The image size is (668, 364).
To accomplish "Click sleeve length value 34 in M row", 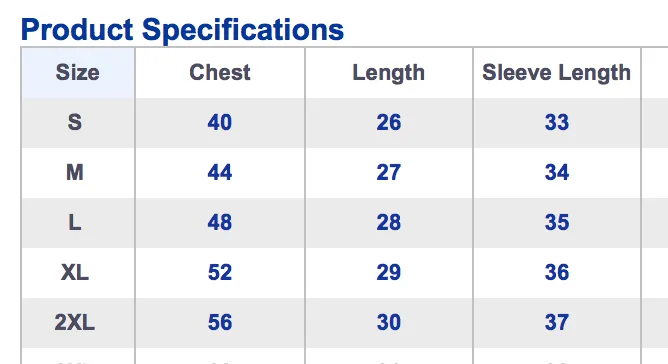I will [557, 172].
